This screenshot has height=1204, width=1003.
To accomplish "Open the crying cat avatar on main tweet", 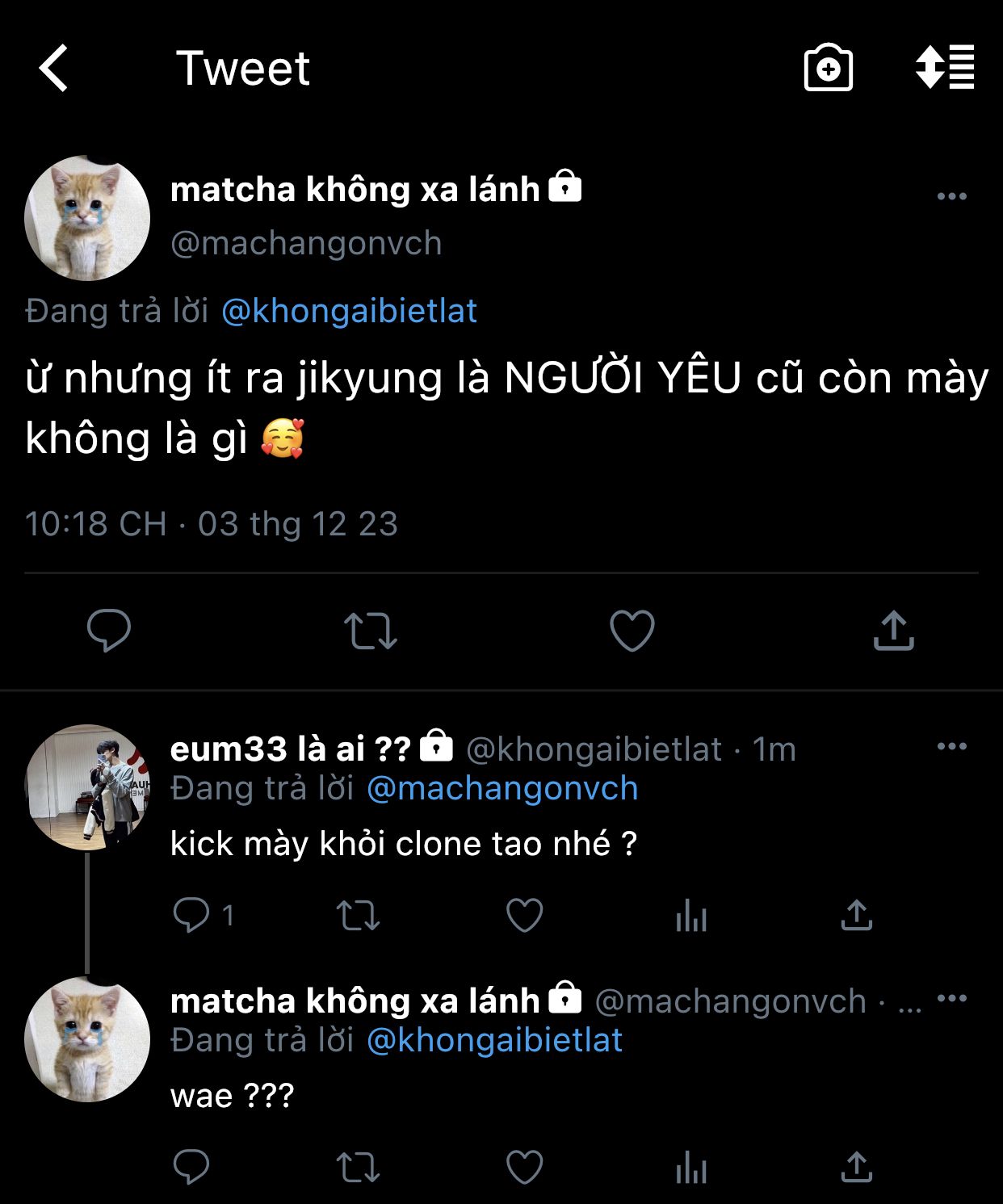I will 87,219.
